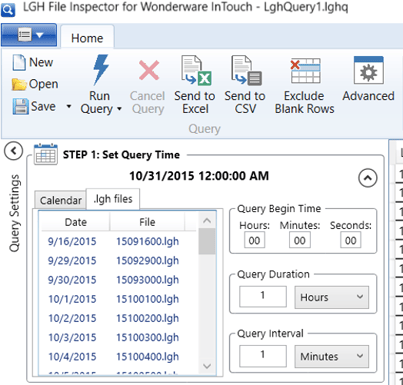
Task: Collapse the Query Settings side panel arrow
Action: click(x=14, y=151)
